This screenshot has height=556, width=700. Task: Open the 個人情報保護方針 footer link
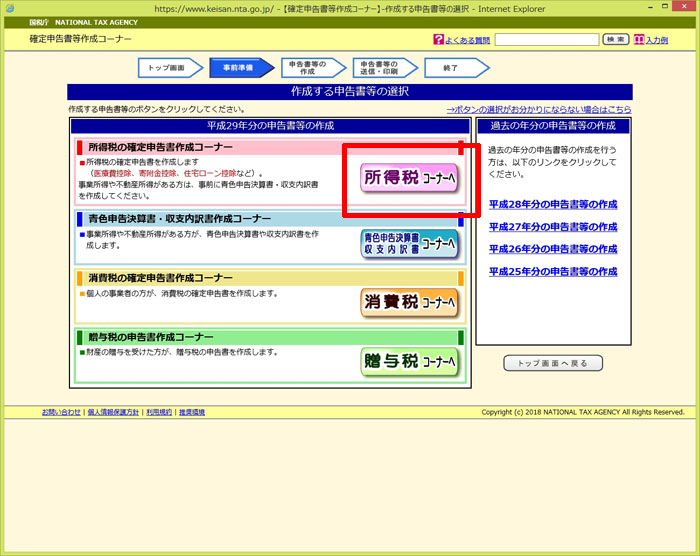click(114, 412)
